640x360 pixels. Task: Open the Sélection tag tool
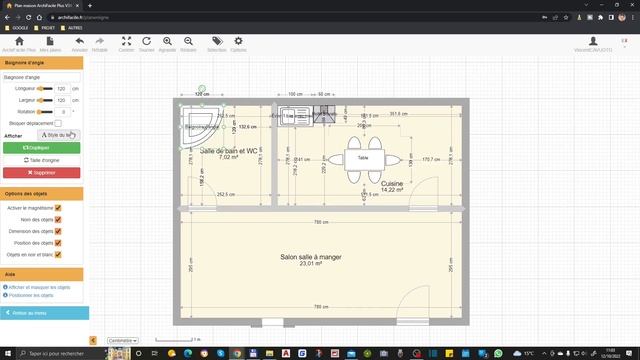[x=217, y=41]
